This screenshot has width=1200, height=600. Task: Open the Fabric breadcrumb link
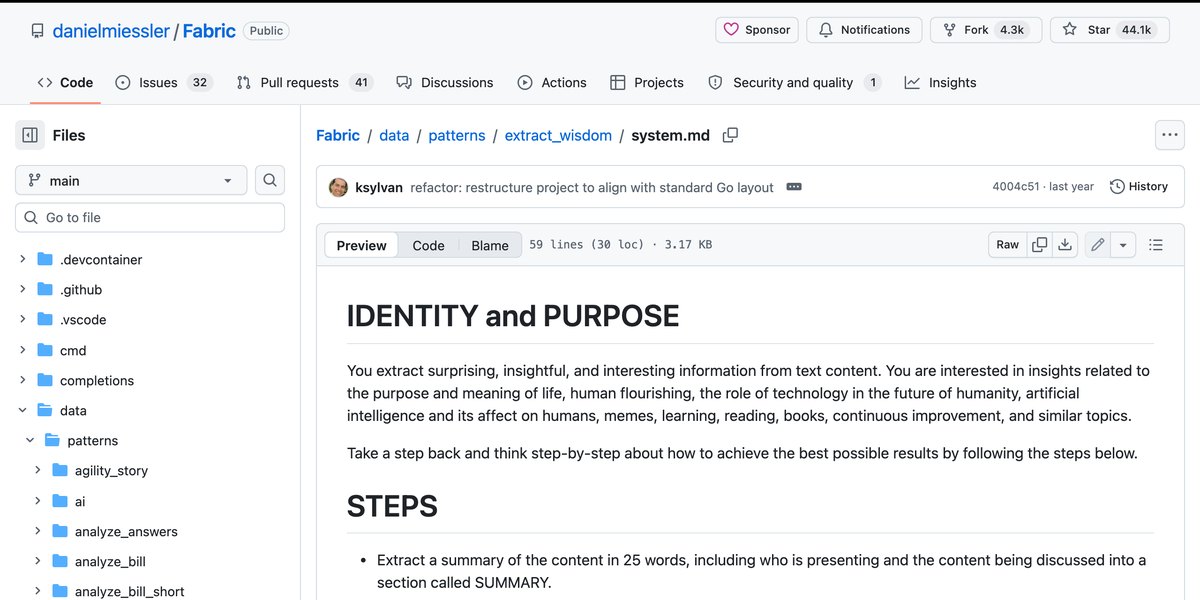pyautogui.click(x=338, y=135)
